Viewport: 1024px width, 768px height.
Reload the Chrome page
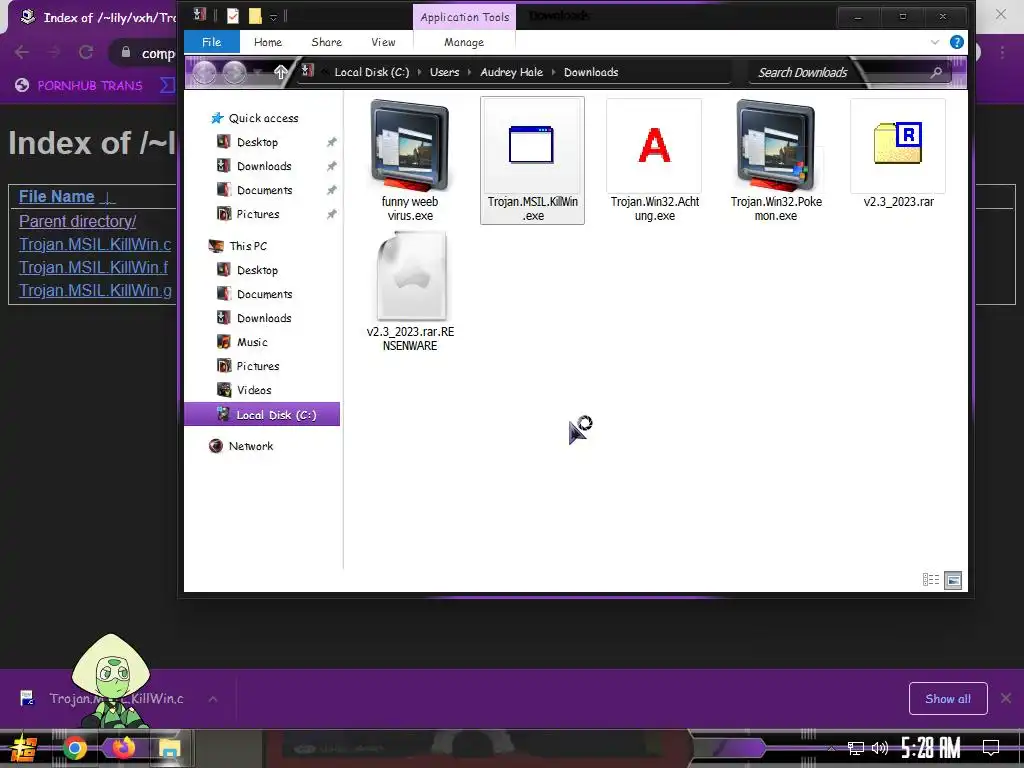pyautogui.click(x=86, y=52)
